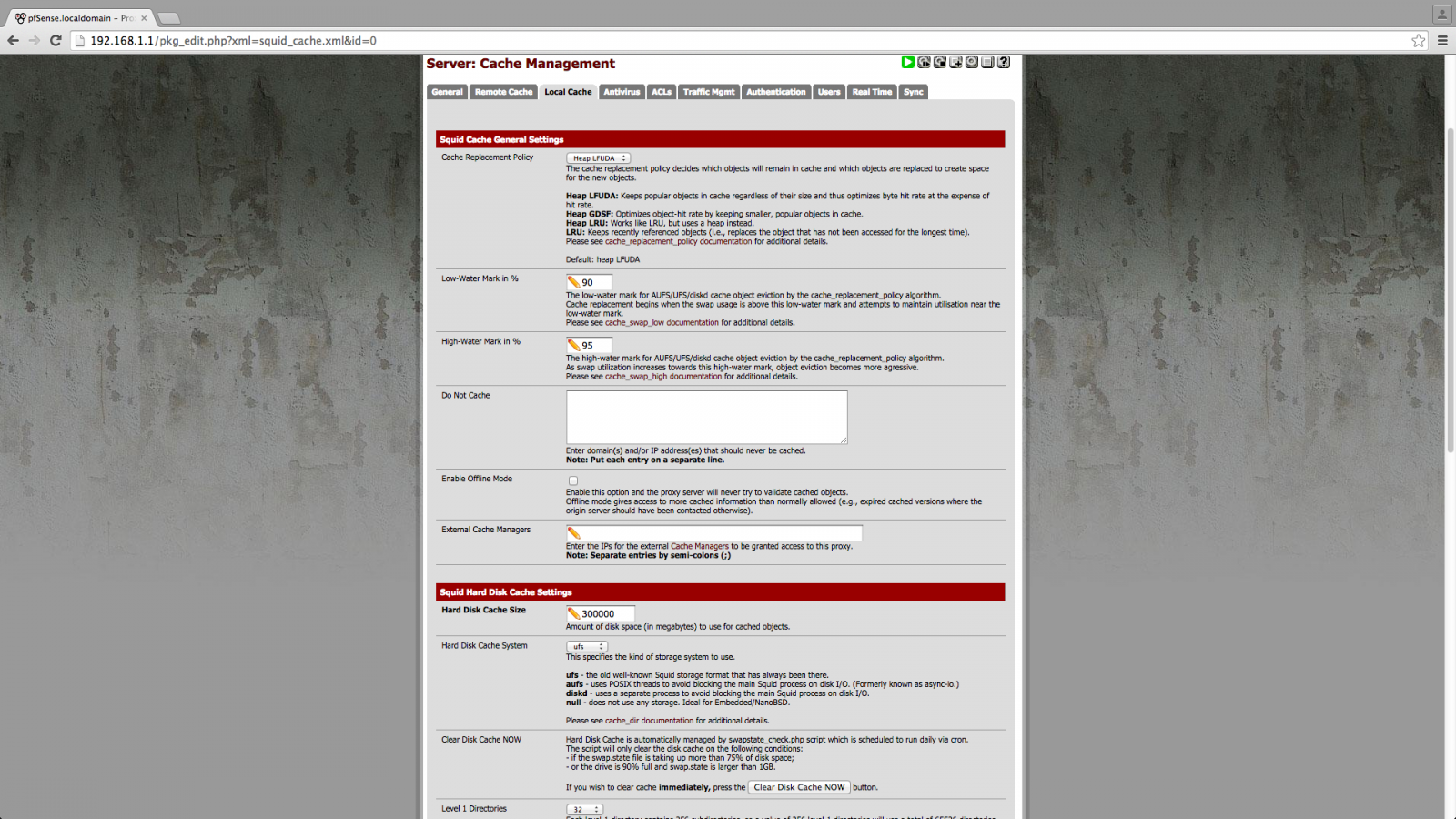Click the Squid Cache General Settings header
The height and width of the screenshot is (819, 1456).
721,139
